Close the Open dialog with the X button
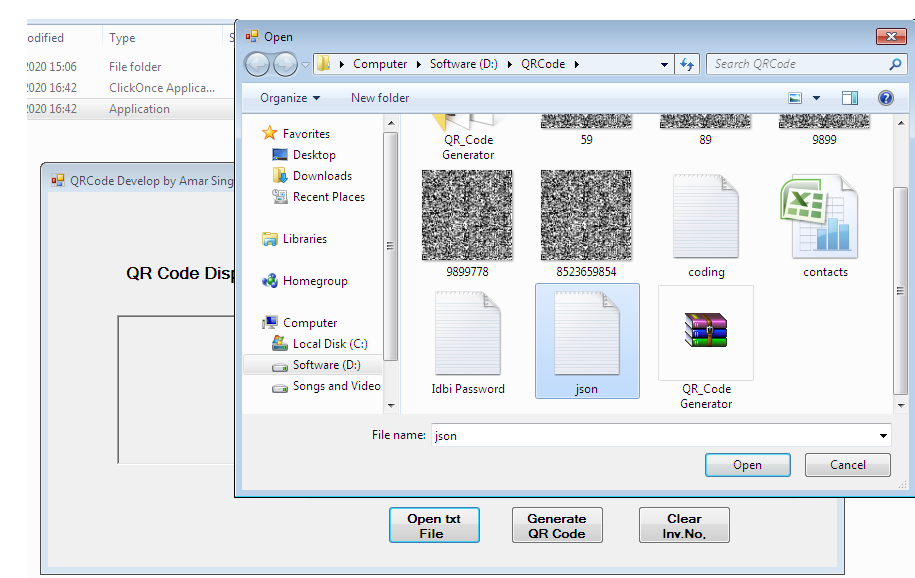 891,37
